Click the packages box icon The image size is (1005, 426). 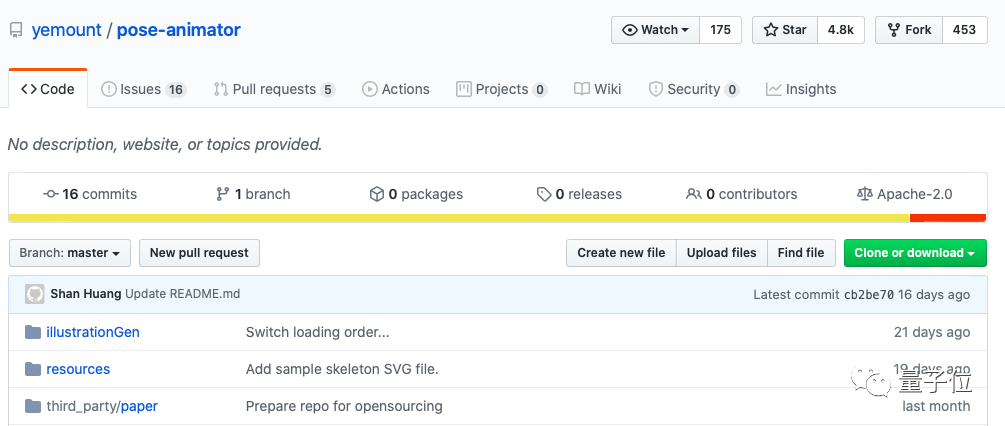click(376, 194)
